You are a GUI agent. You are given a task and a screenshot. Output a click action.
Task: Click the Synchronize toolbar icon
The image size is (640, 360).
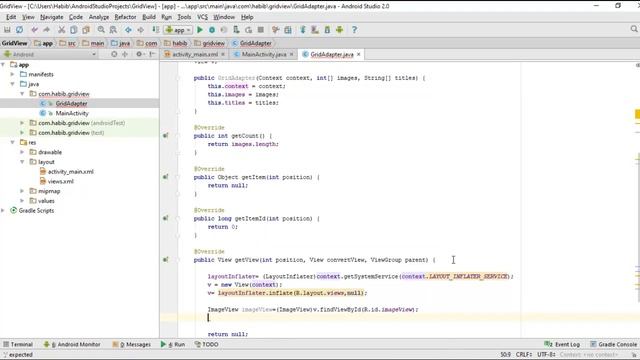tap(19, 30)
